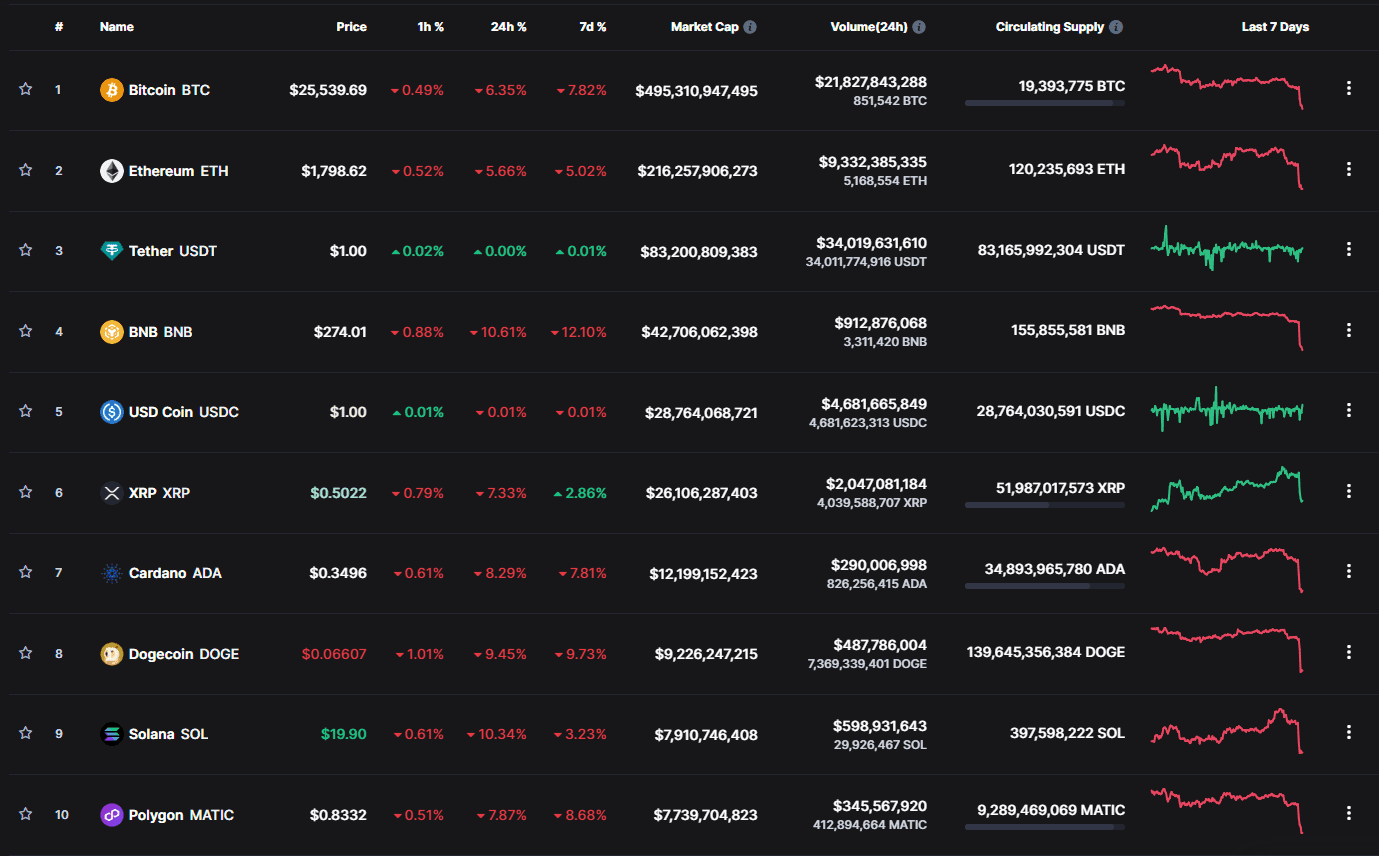Click the Polygon MATIC logo icon

point(112,815)
